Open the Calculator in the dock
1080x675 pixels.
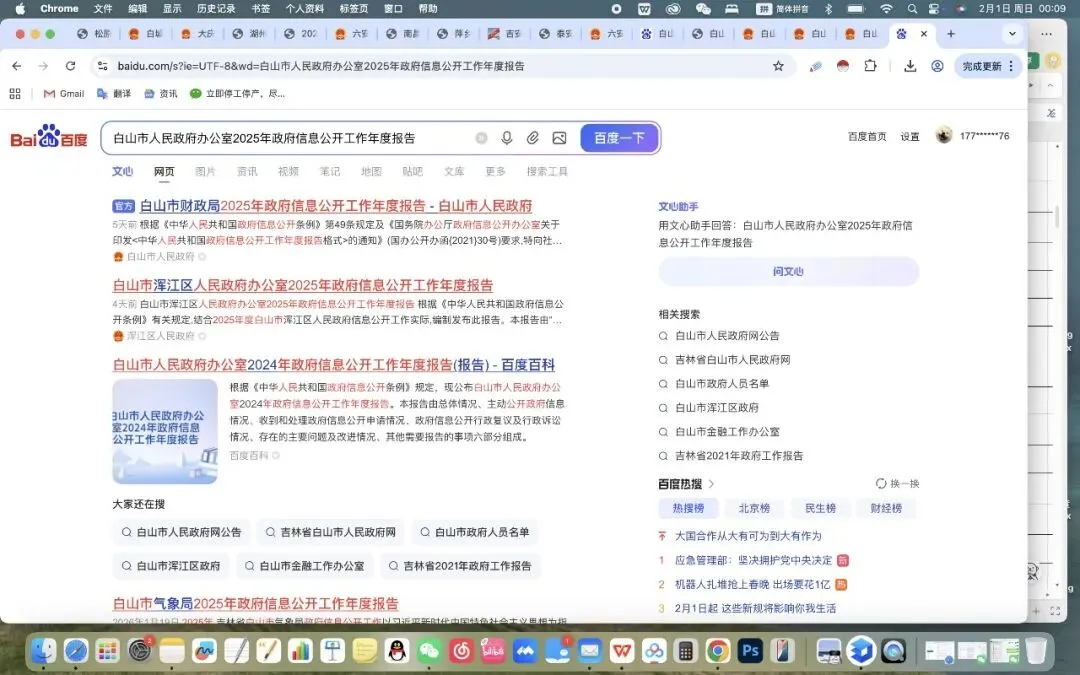pyautogui.click(x=685, y=650)
